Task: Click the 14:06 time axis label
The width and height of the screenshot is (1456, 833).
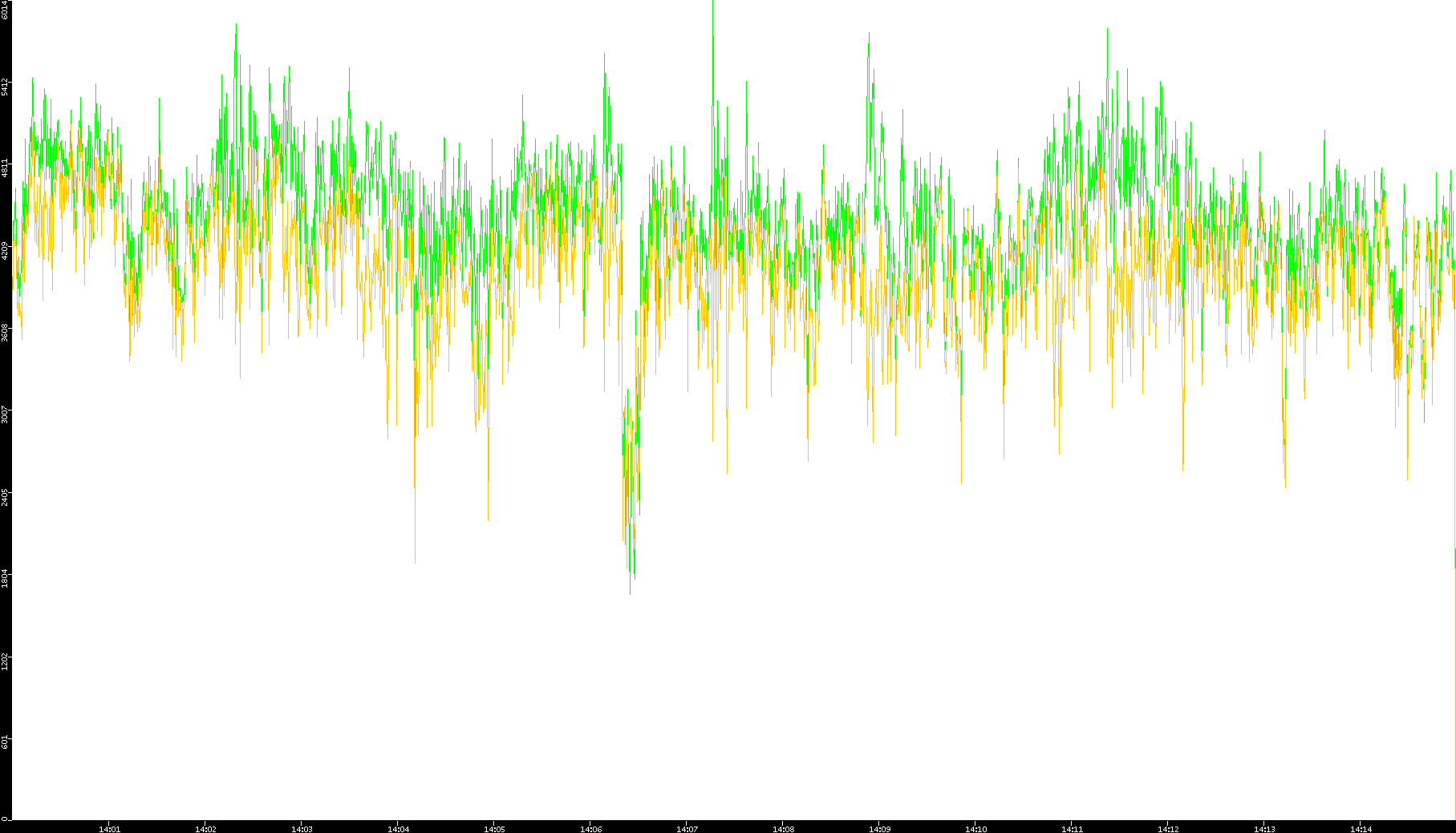Action: pos(591,829)
